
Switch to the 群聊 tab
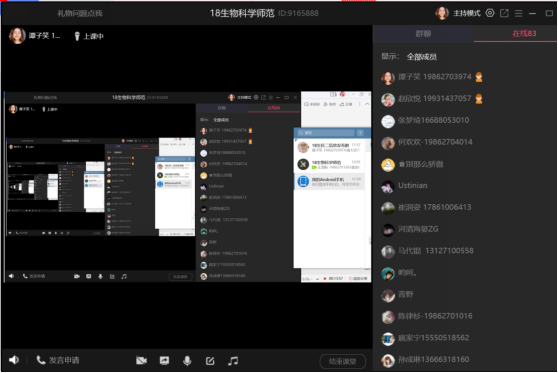tap(423, 33)
